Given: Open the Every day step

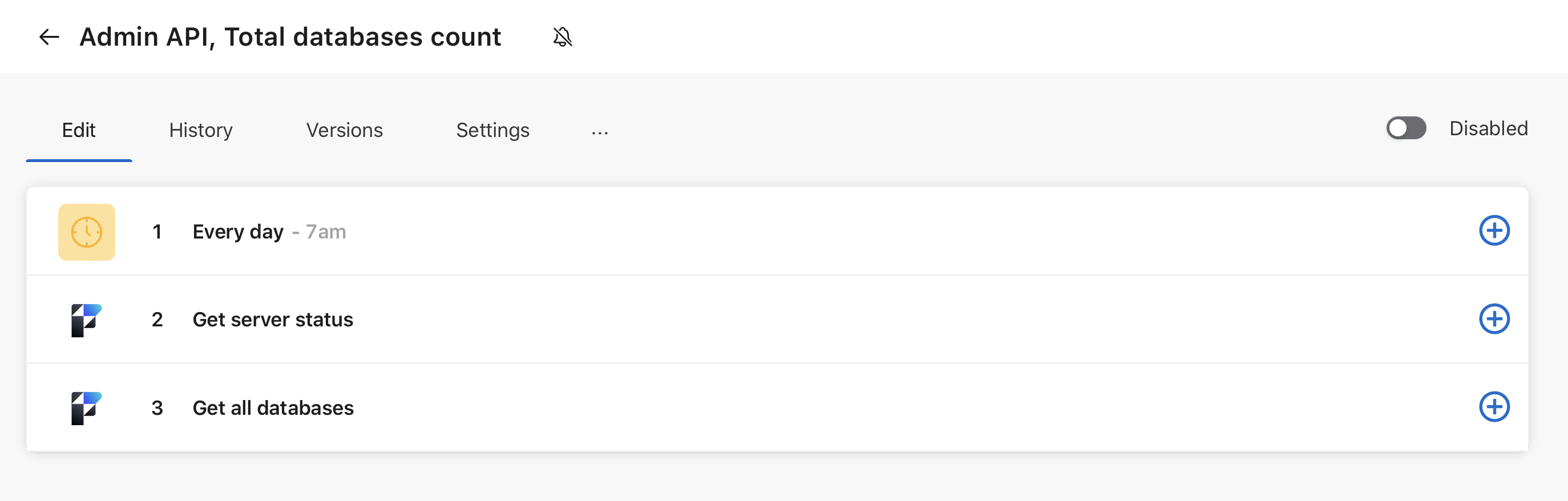Looking at the screenshot, I should [x=777, y=231].
